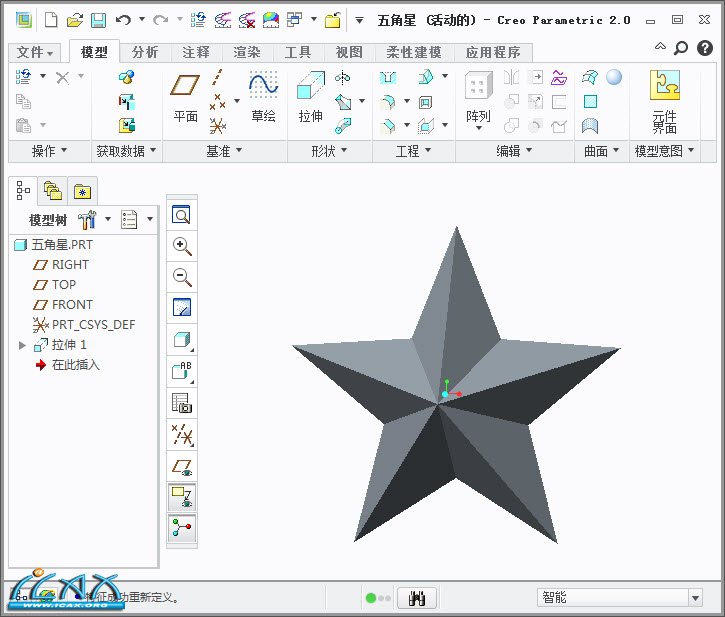The width and height of the screenshot is (725, 617).
Task: Click the refit view icon
Action: coord(182,215)
